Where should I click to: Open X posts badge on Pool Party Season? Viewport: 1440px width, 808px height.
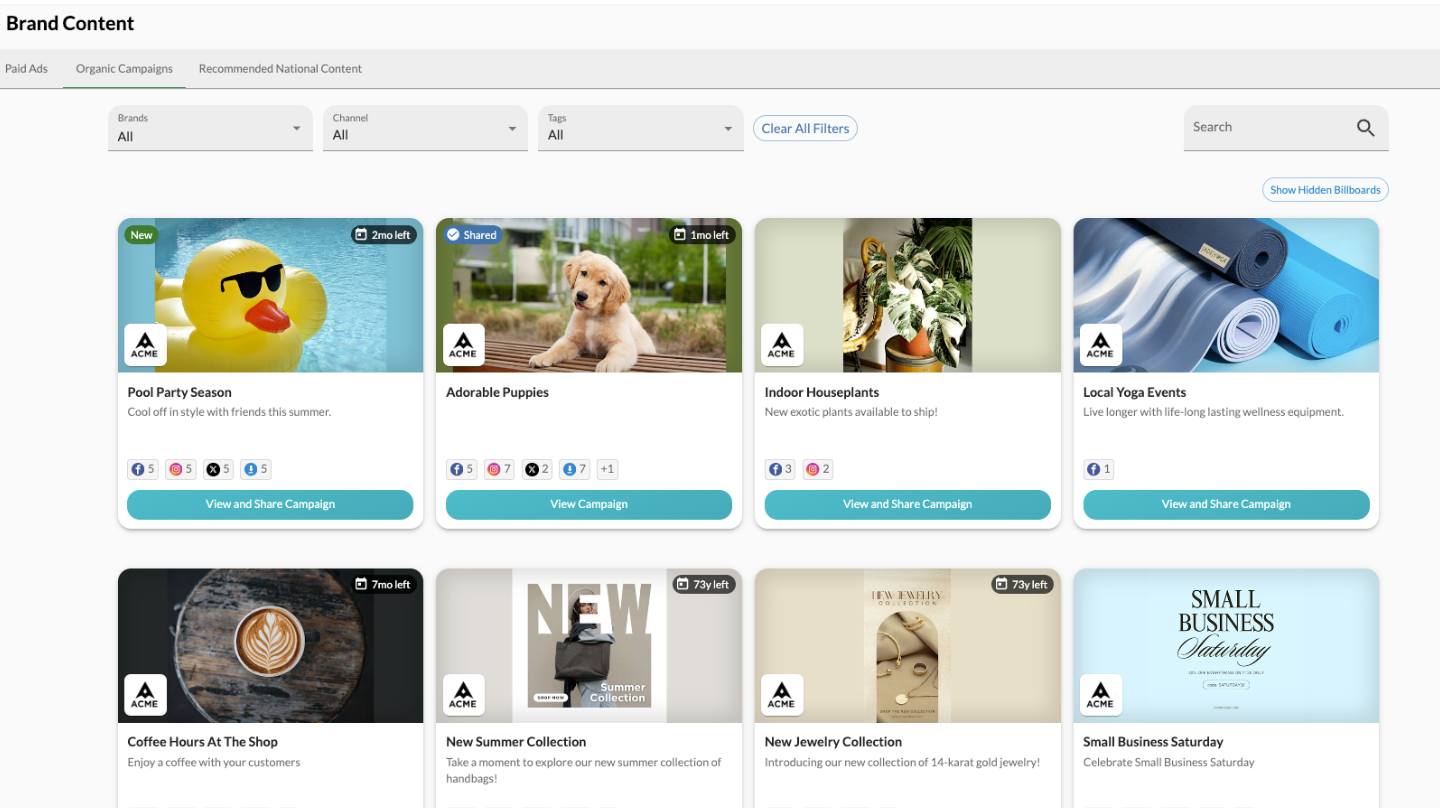(x=218, y=469)
